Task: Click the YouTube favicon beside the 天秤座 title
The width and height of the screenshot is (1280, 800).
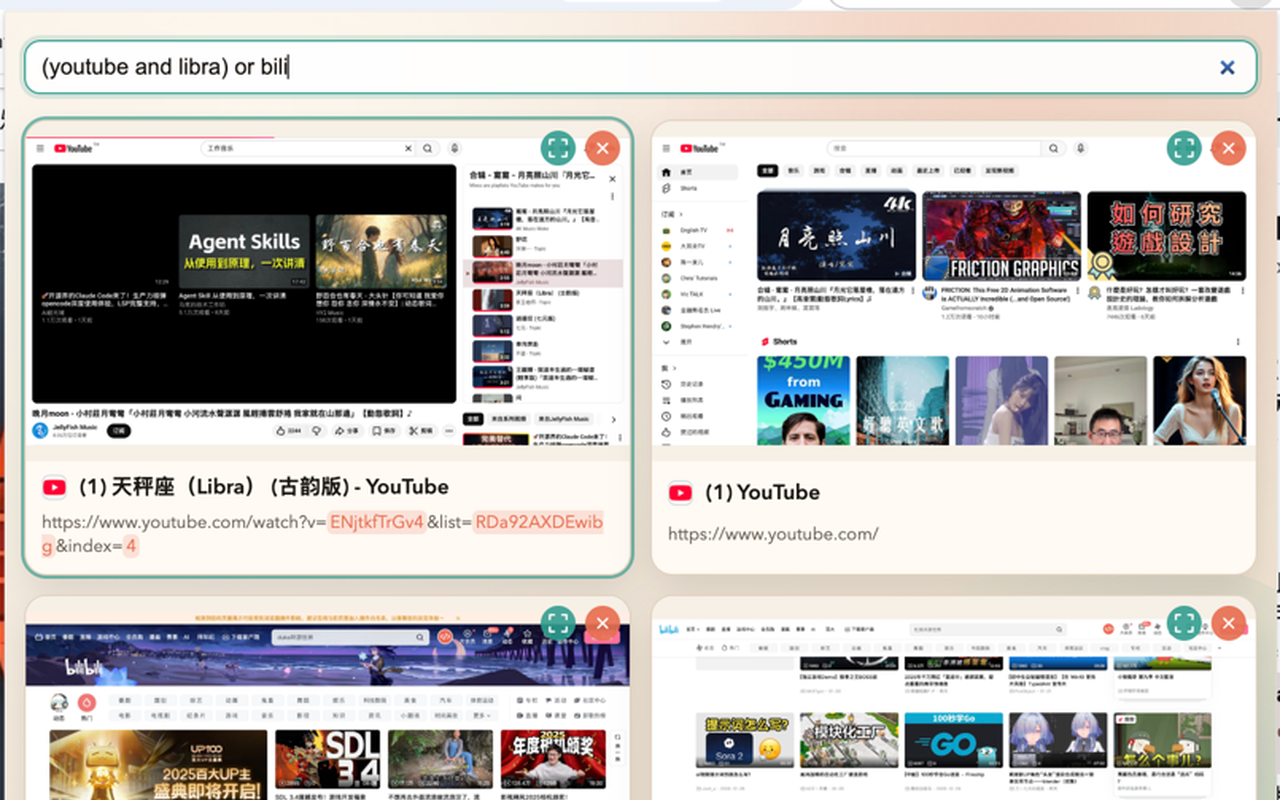Action: 54,487
